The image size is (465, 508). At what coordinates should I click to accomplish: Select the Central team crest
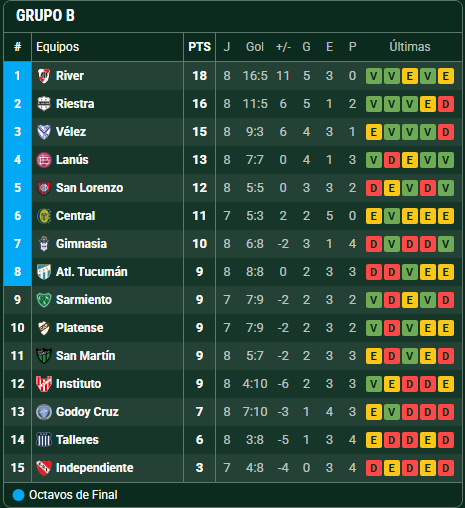pyautogui.click(x=44, y=216)
